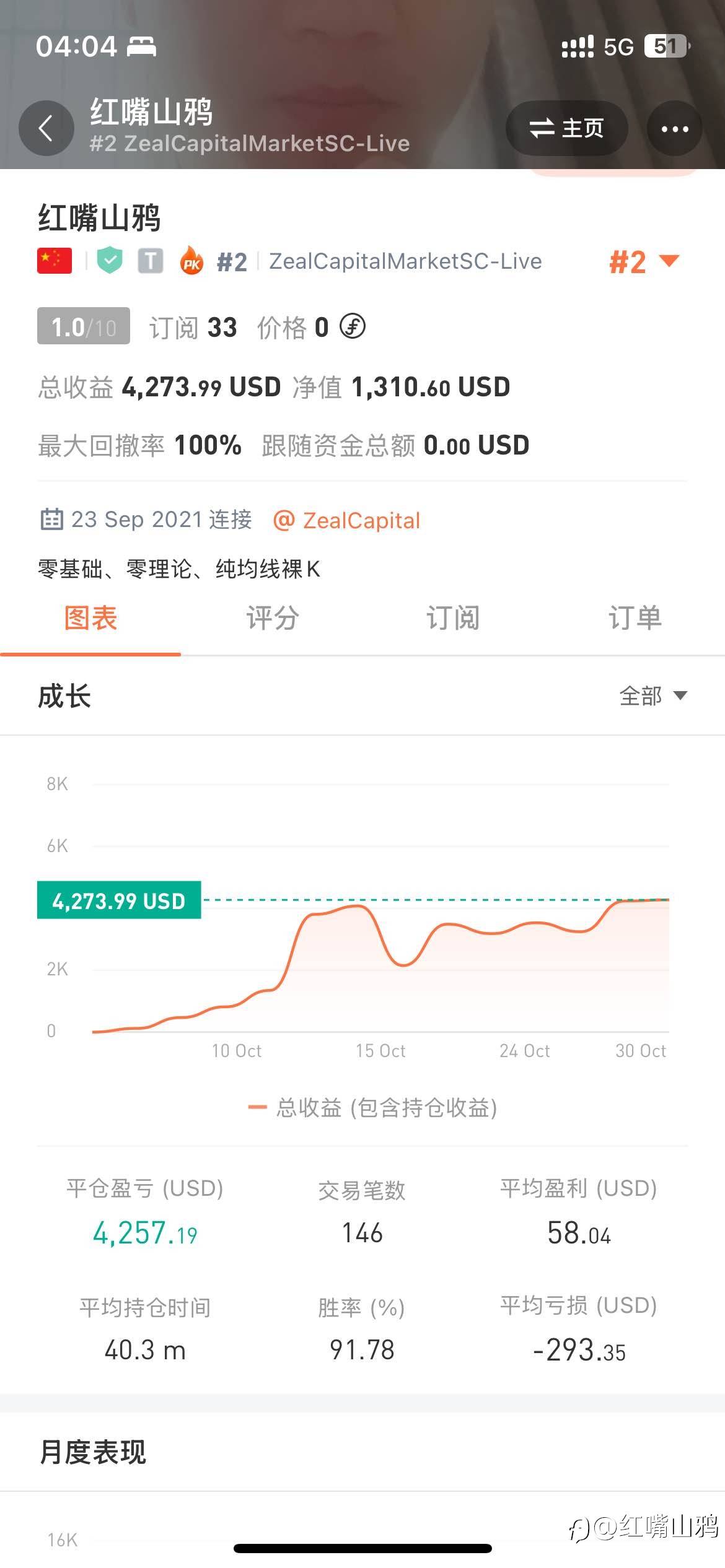Open the three-dot more options menu
The image size is (725, 1568).
[674, 129]
